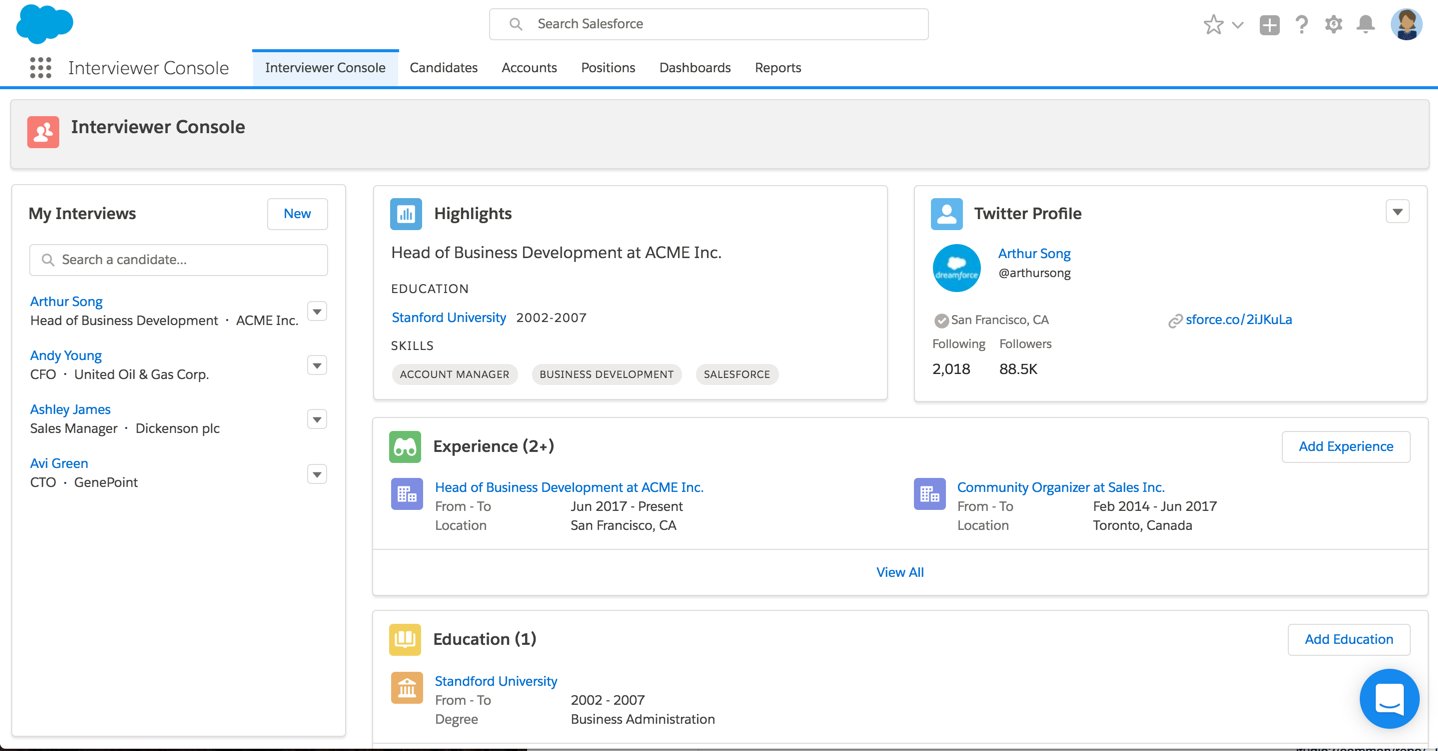Screen dimensions: 1438x751
Task: Open the user profile avatar
Action: (1406, 25)
